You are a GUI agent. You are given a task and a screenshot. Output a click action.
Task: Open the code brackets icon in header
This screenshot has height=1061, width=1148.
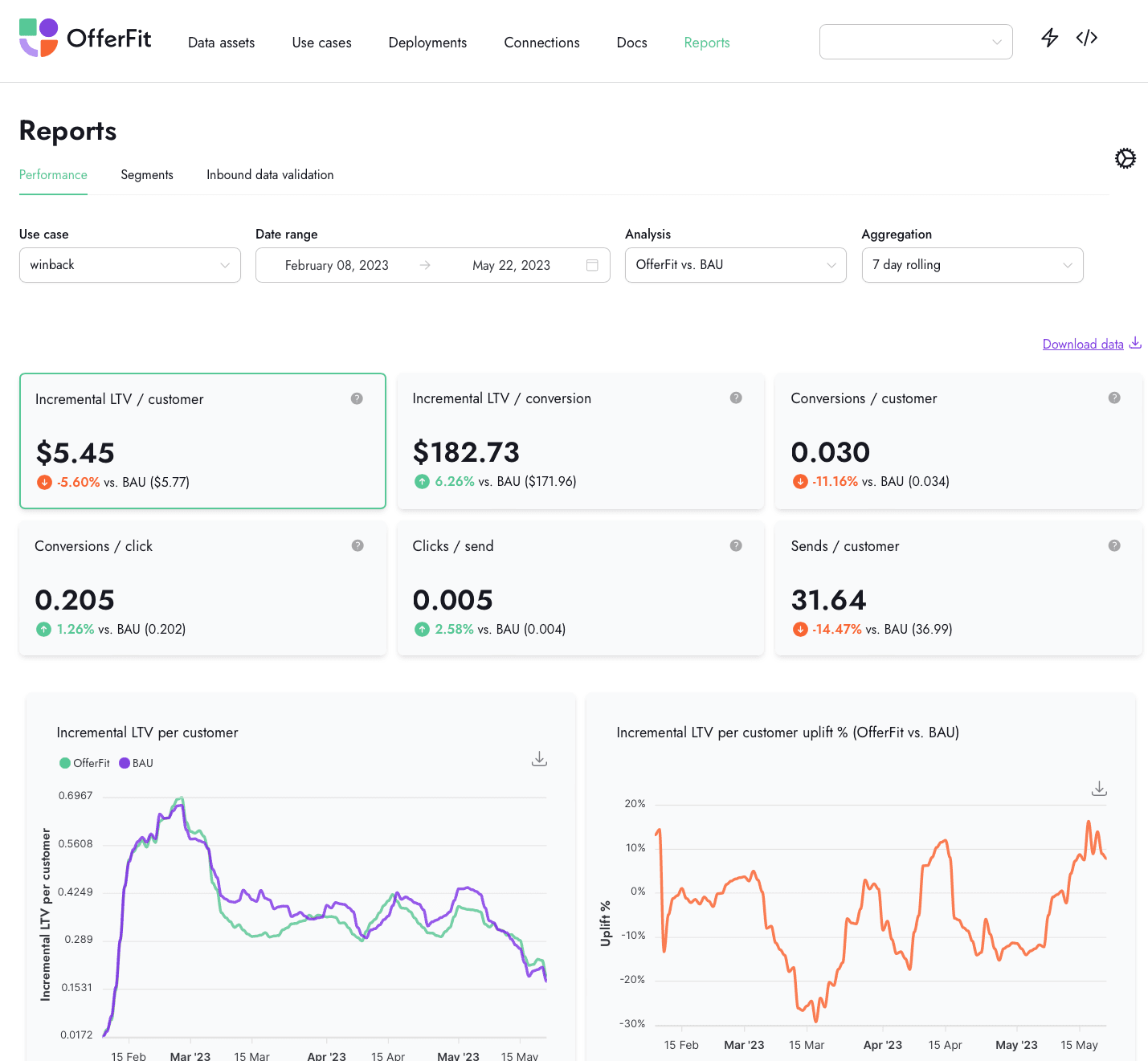click(x=1086, y=38)
